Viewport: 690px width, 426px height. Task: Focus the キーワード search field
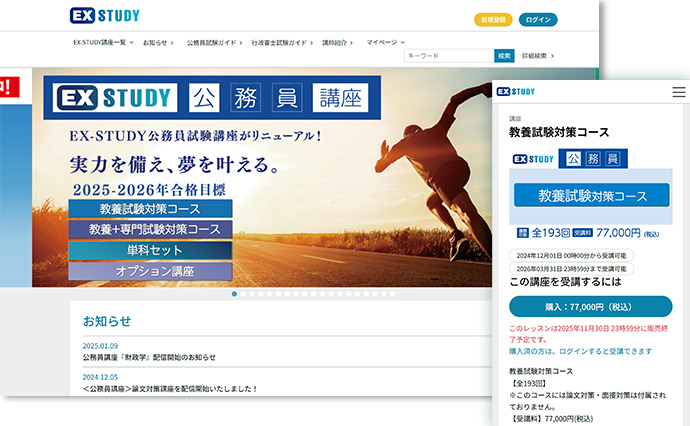click(449, 56)
